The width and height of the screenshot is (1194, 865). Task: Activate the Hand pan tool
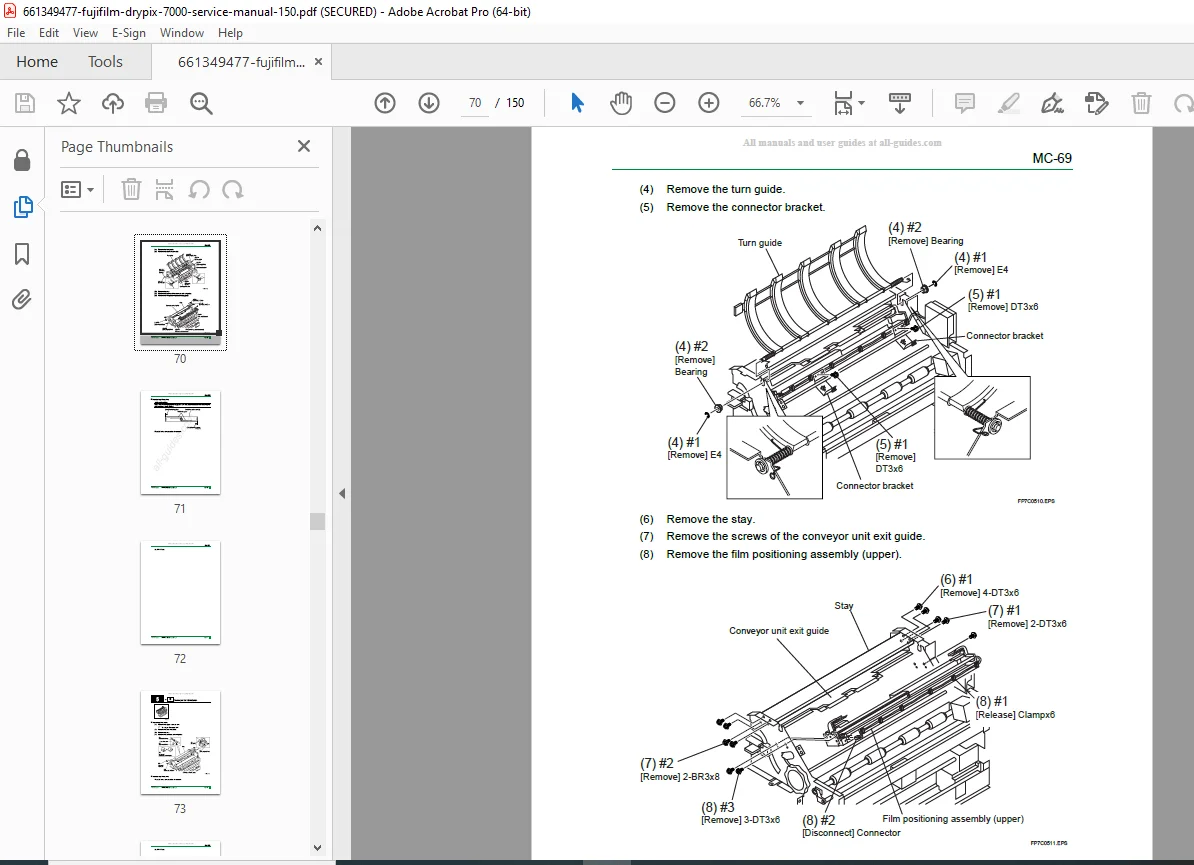(x=621, y=103)
